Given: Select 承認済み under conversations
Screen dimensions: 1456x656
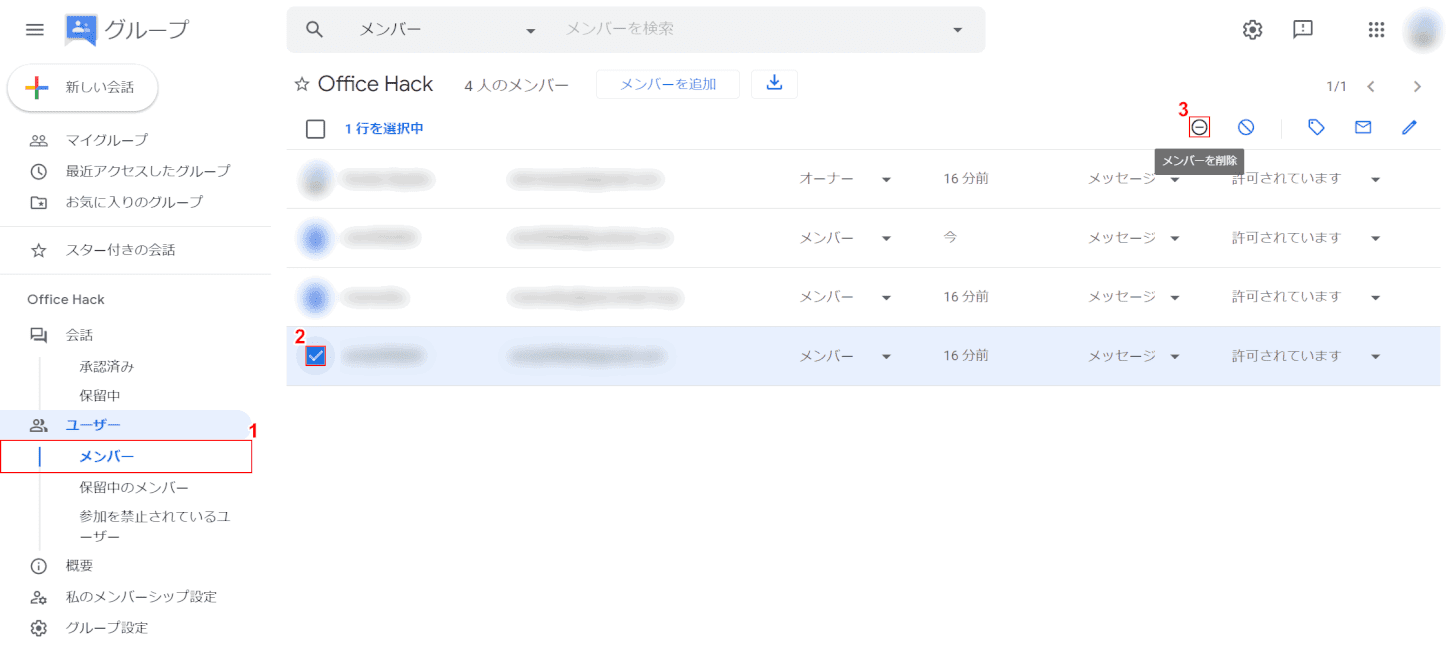Looking at the screenshot, I should [x=107, y=366].
